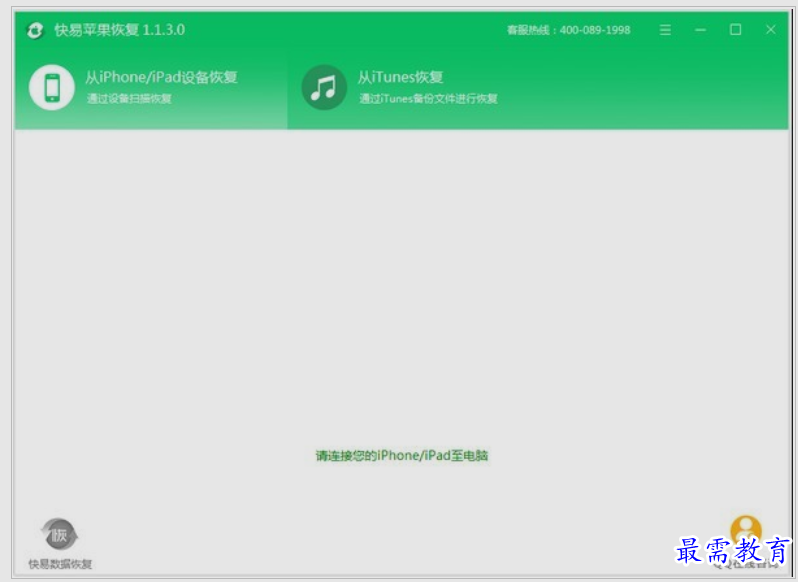Switch to the 从iTunes恢复 tab
798x582 pixels.
coord(401,88)
